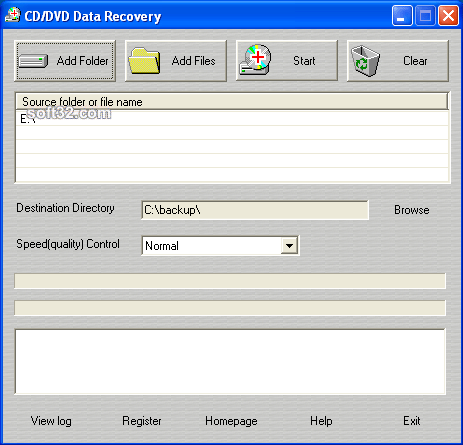
Task: Click the Register link
Action: [x=142, y=421]
